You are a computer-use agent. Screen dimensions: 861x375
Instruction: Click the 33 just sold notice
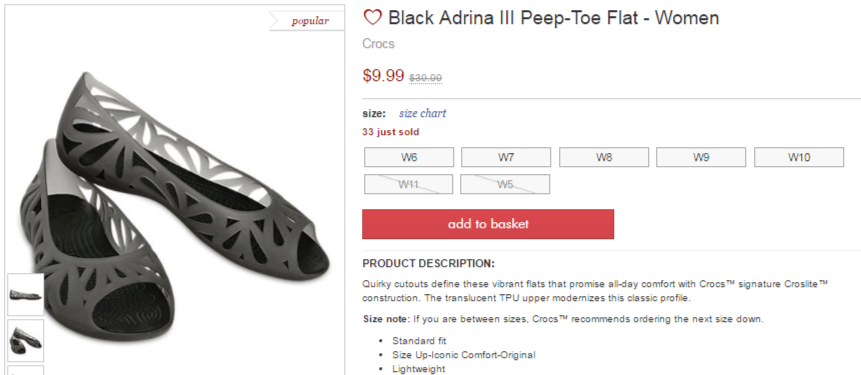coord(390,132)
